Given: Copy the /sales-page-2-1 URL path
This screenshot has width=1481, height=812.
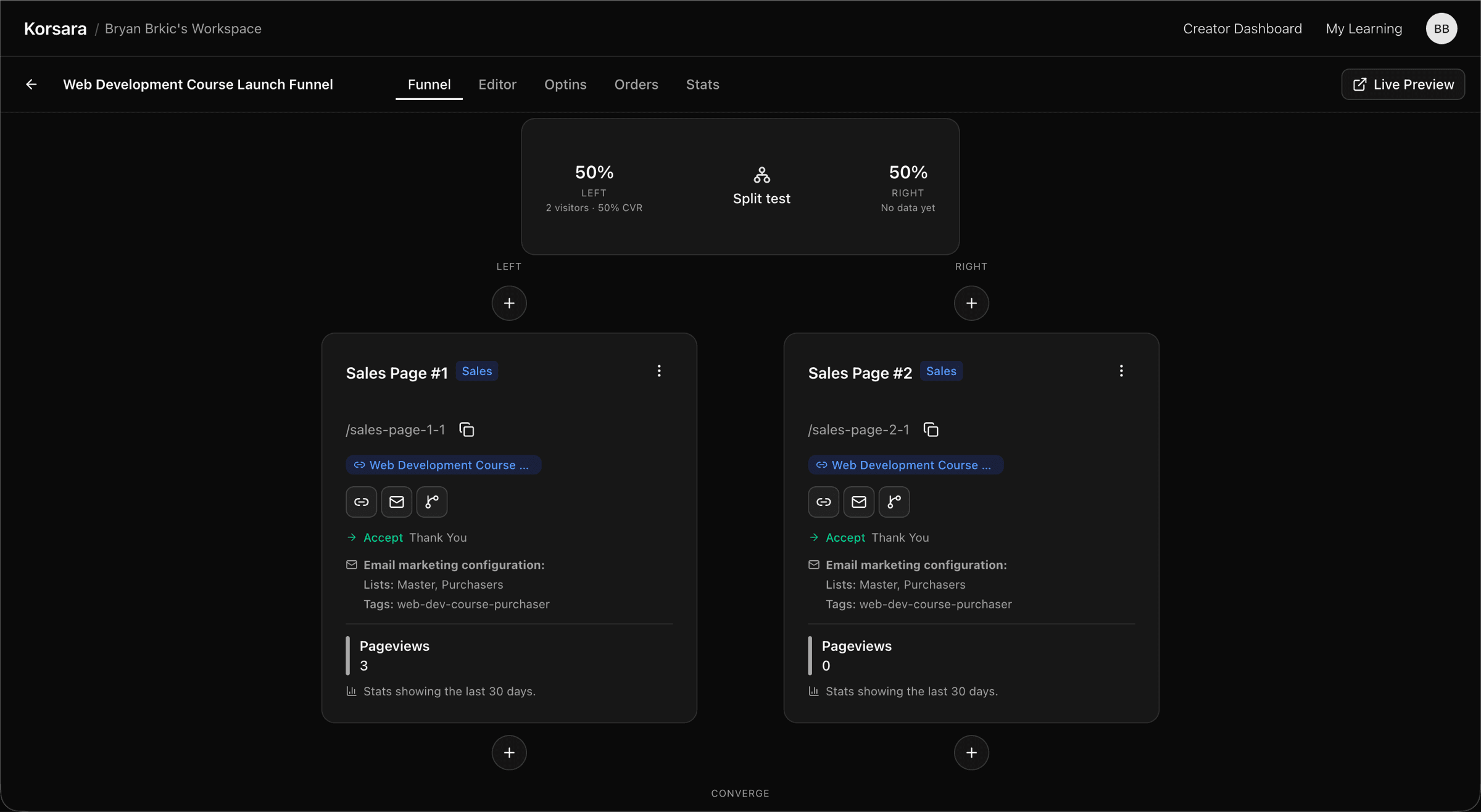Looking at the screenshot, I should [931, 429].
